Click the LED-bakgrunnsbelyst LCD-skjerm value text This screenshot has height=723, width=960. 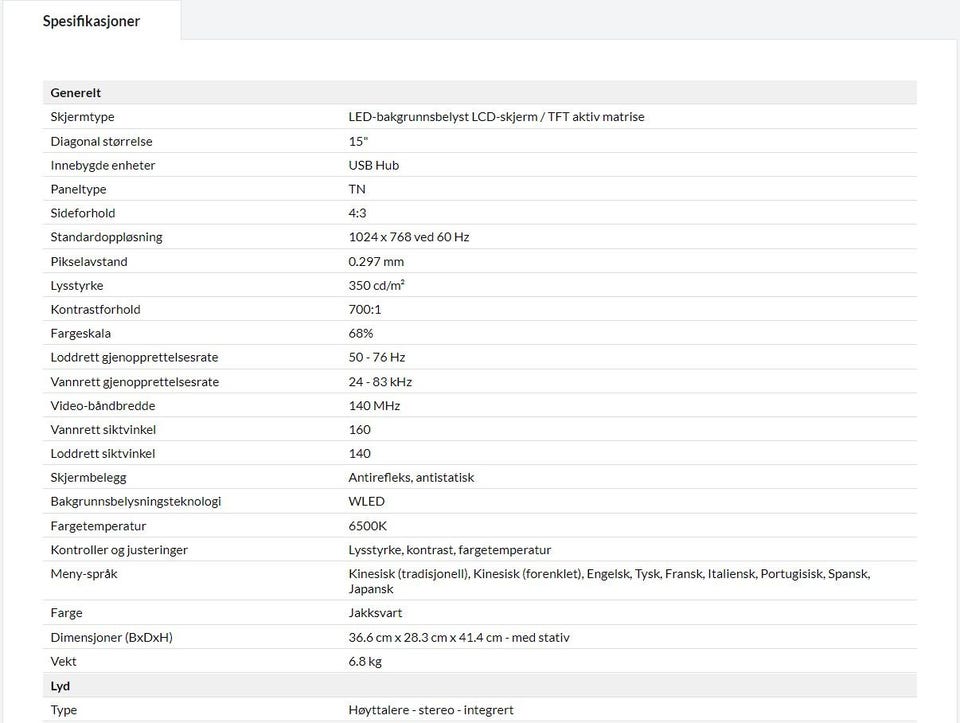pos(496,117)
